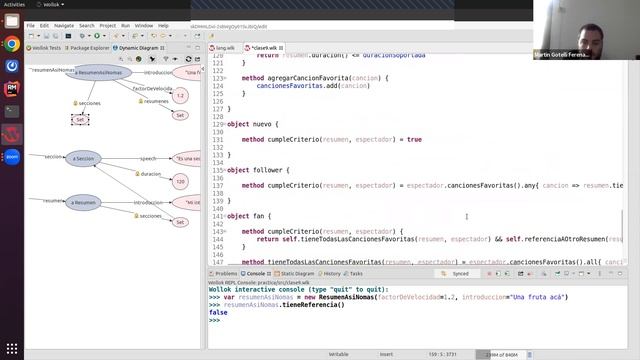Open the File menu
Viewport: 640px width, 360px height.
click(31, 26)
